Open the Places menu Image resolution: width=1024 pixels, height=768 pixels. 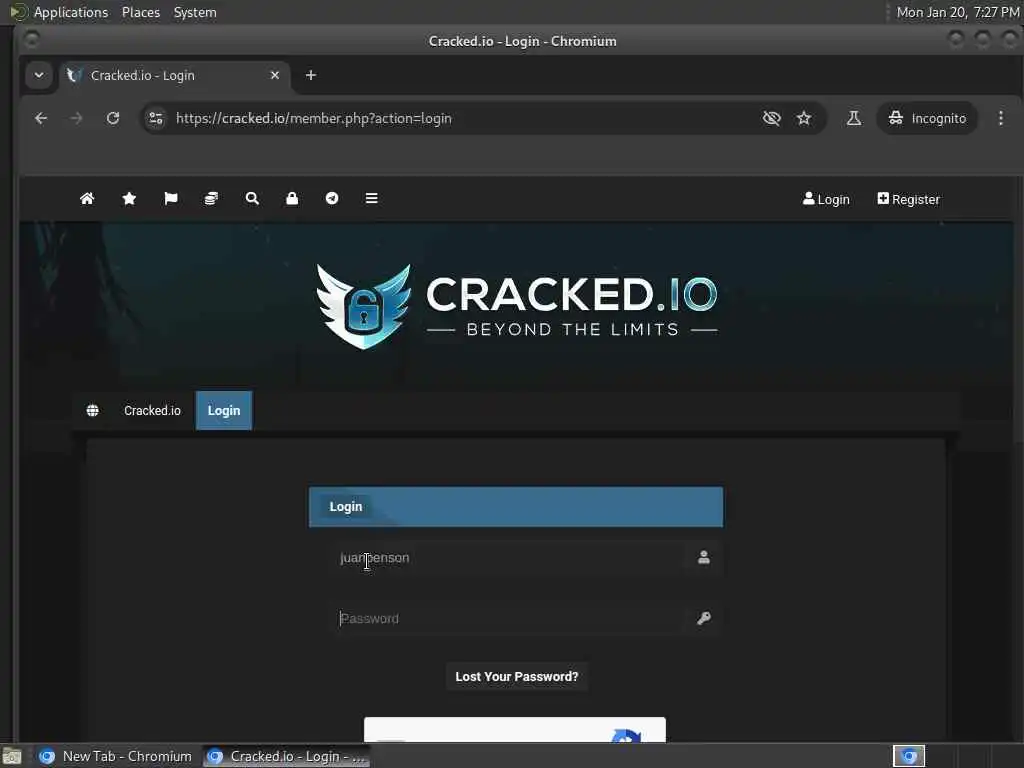tap(140, 12)
